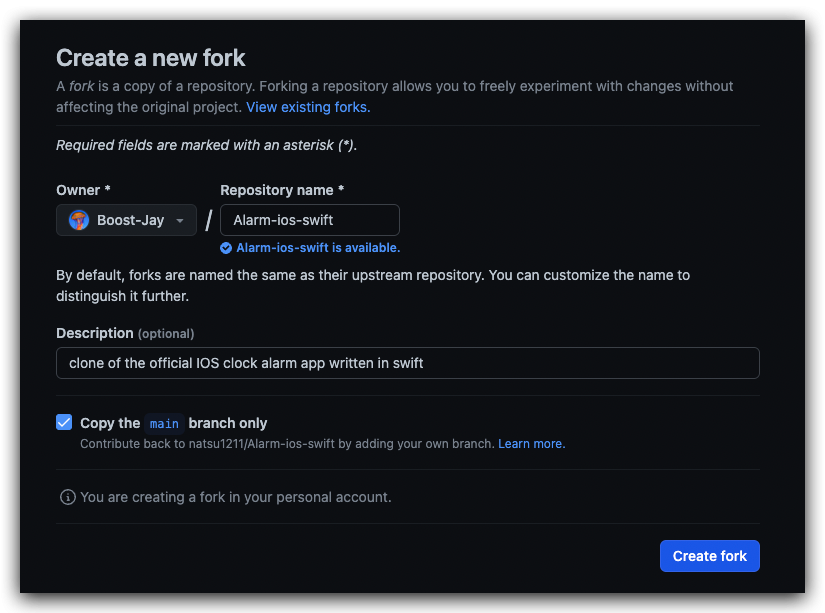Open the Owner dropdown via its caret arrow
The height and width of the screenshot is (613, 825).
point(180,221)
